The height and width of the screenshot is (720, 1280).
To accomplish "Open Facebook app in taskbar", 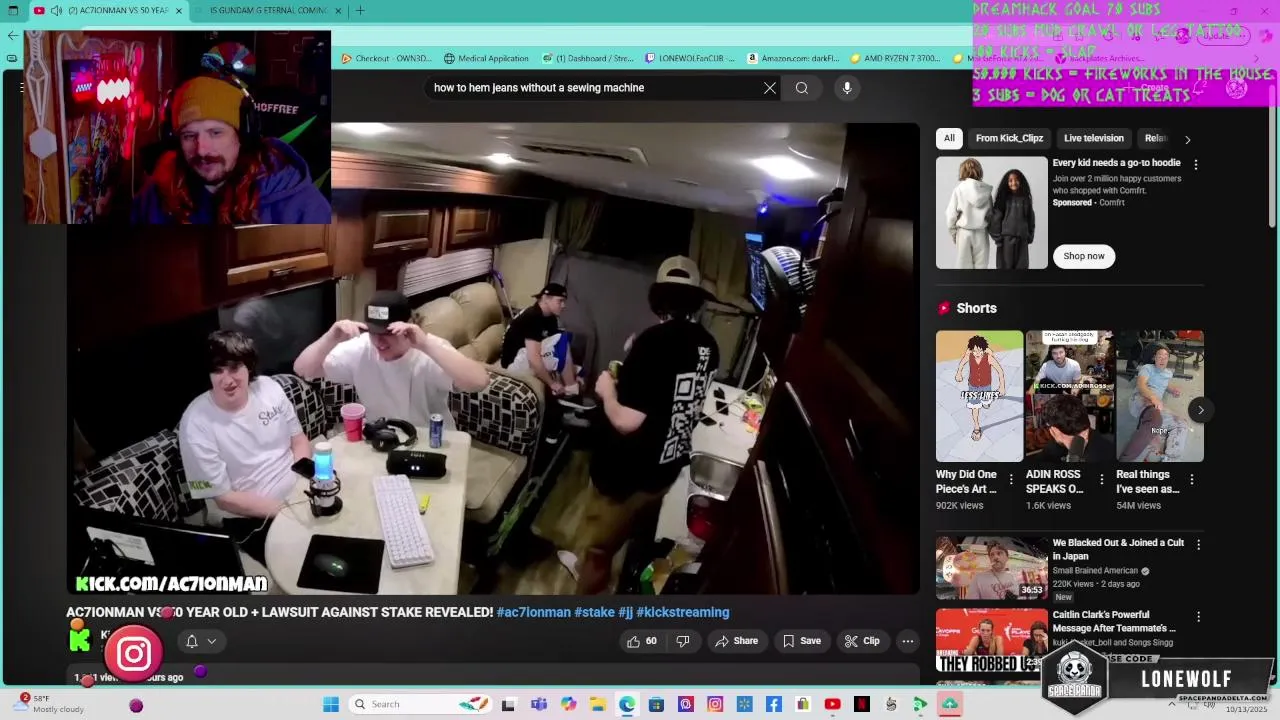I will [x=774, y=704].
